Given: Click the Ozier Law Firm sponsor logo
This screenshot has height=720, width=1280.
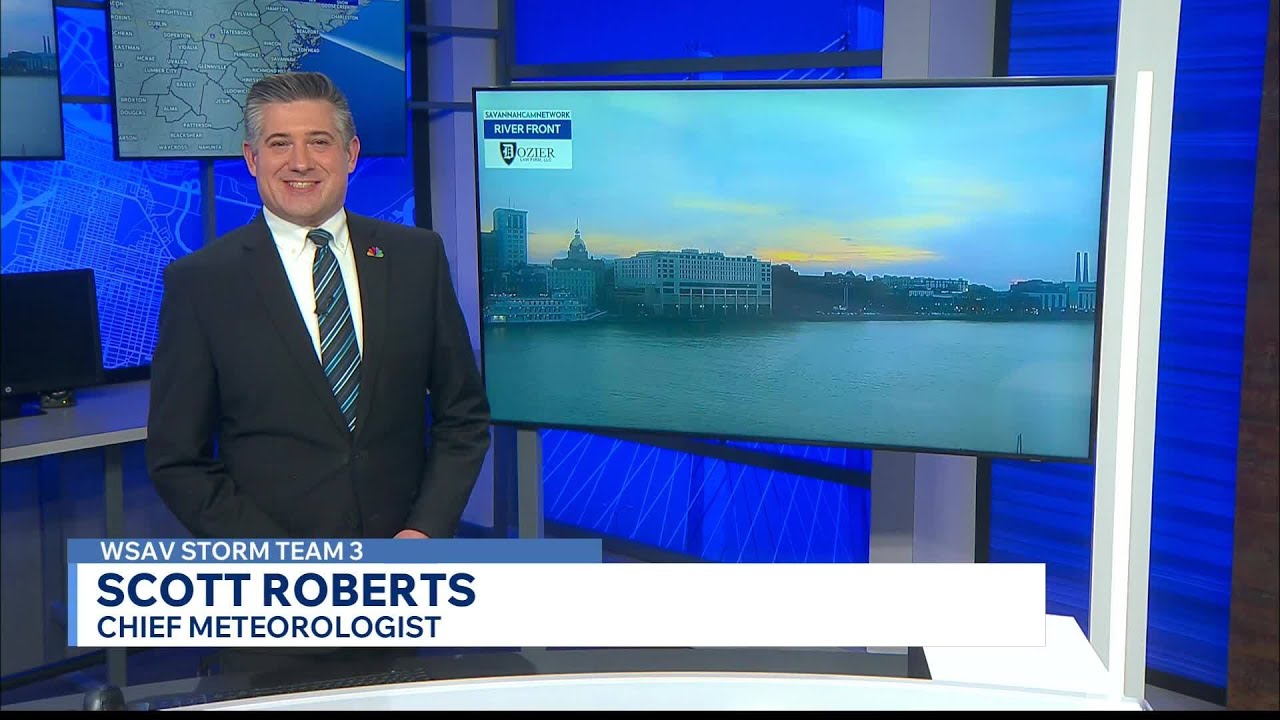Looking at the screenshot, I should 528,154.
